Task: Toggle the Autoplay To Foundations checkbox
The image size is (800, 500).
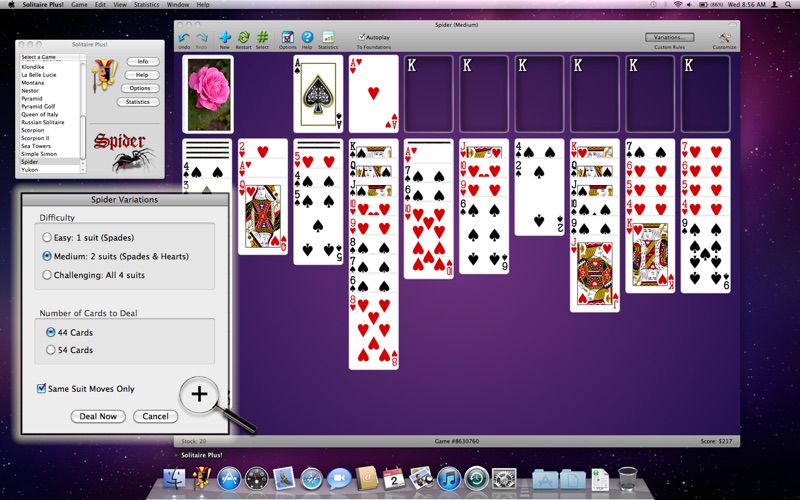Action: [361, 37]
